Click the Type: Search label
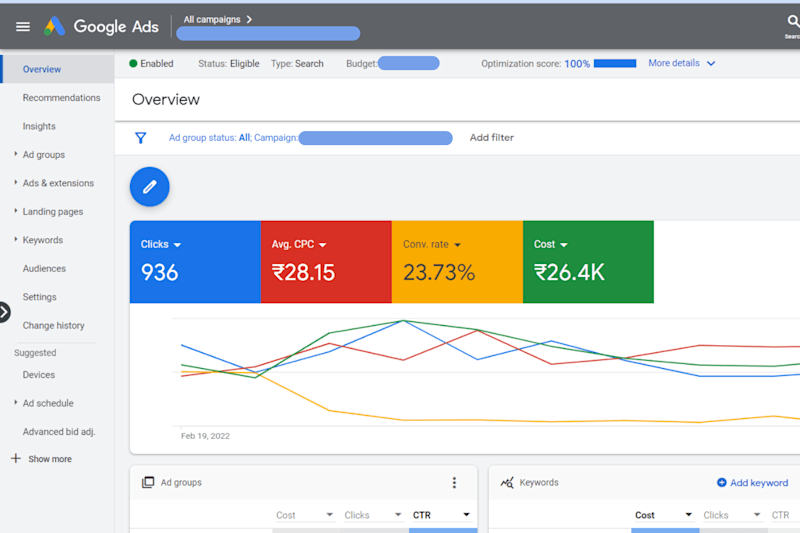Screen dimensions: 800x533 pos(297,64)
